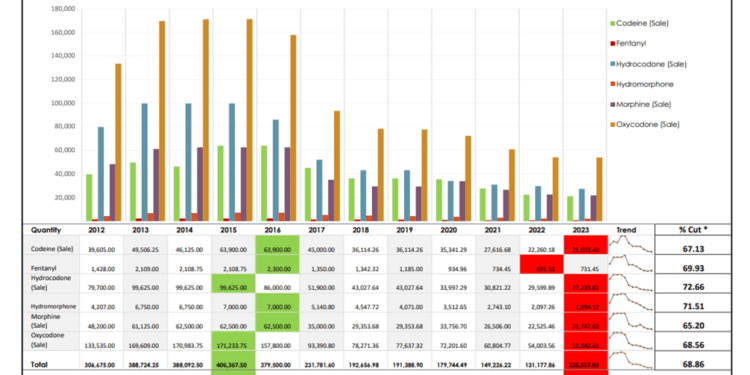Click the Oxycodone (Sale) legend label
Image resolution: width=750 pixels, height=375 pixels.
click(x=648, y=124)
